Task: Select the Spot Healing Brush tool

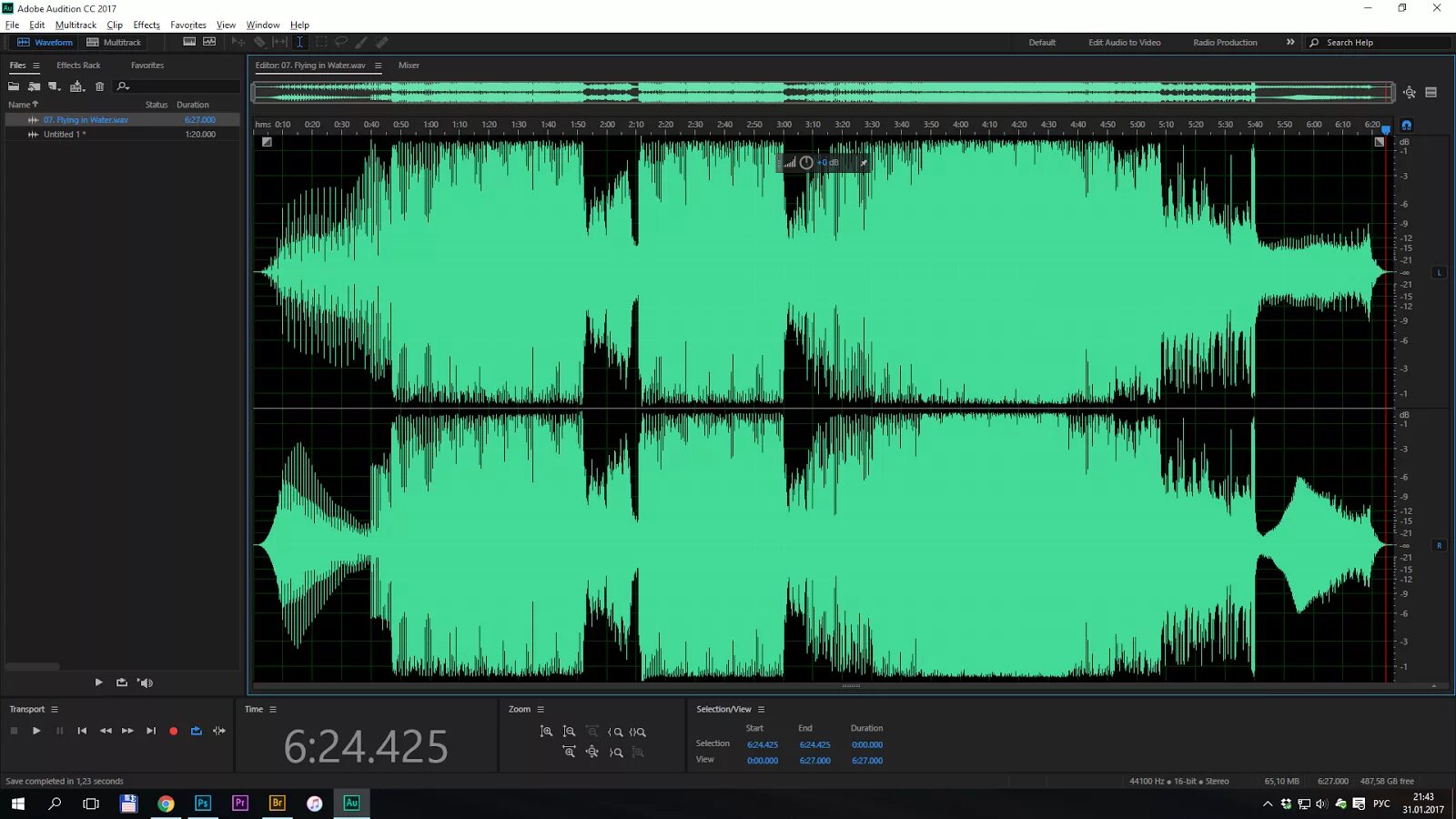Action: click(x=382, y=42)
